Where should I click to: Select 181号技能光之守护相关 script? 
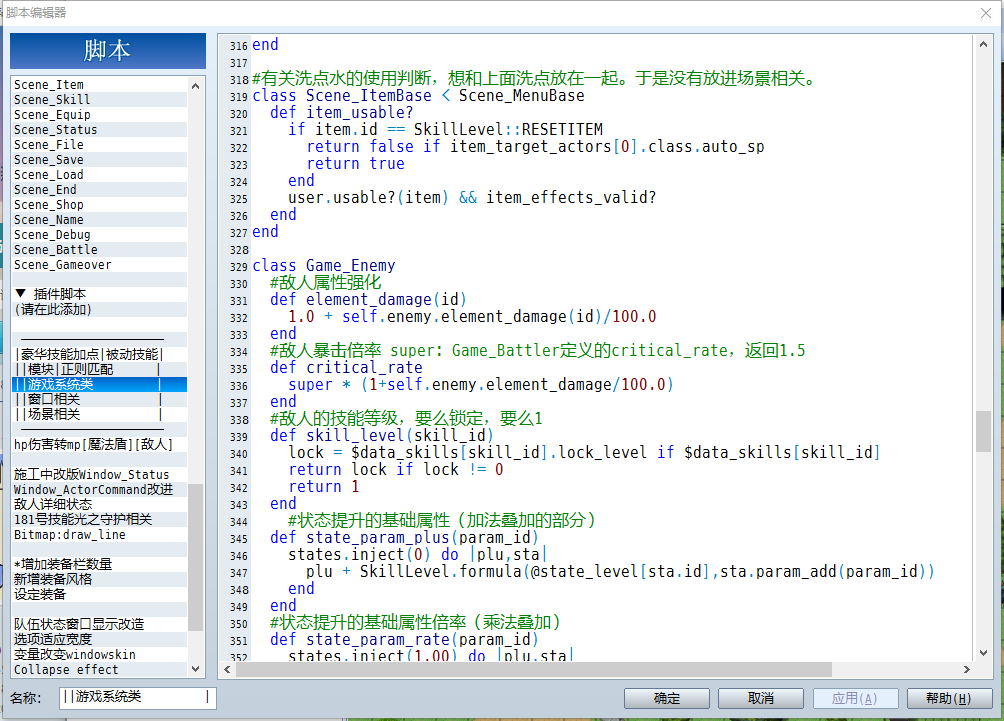(x=99, y=519)
